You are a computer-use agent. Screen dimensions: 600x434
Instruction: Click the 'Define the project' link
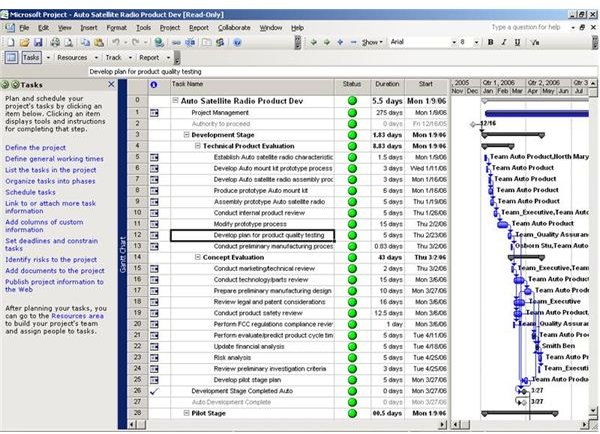35,148
